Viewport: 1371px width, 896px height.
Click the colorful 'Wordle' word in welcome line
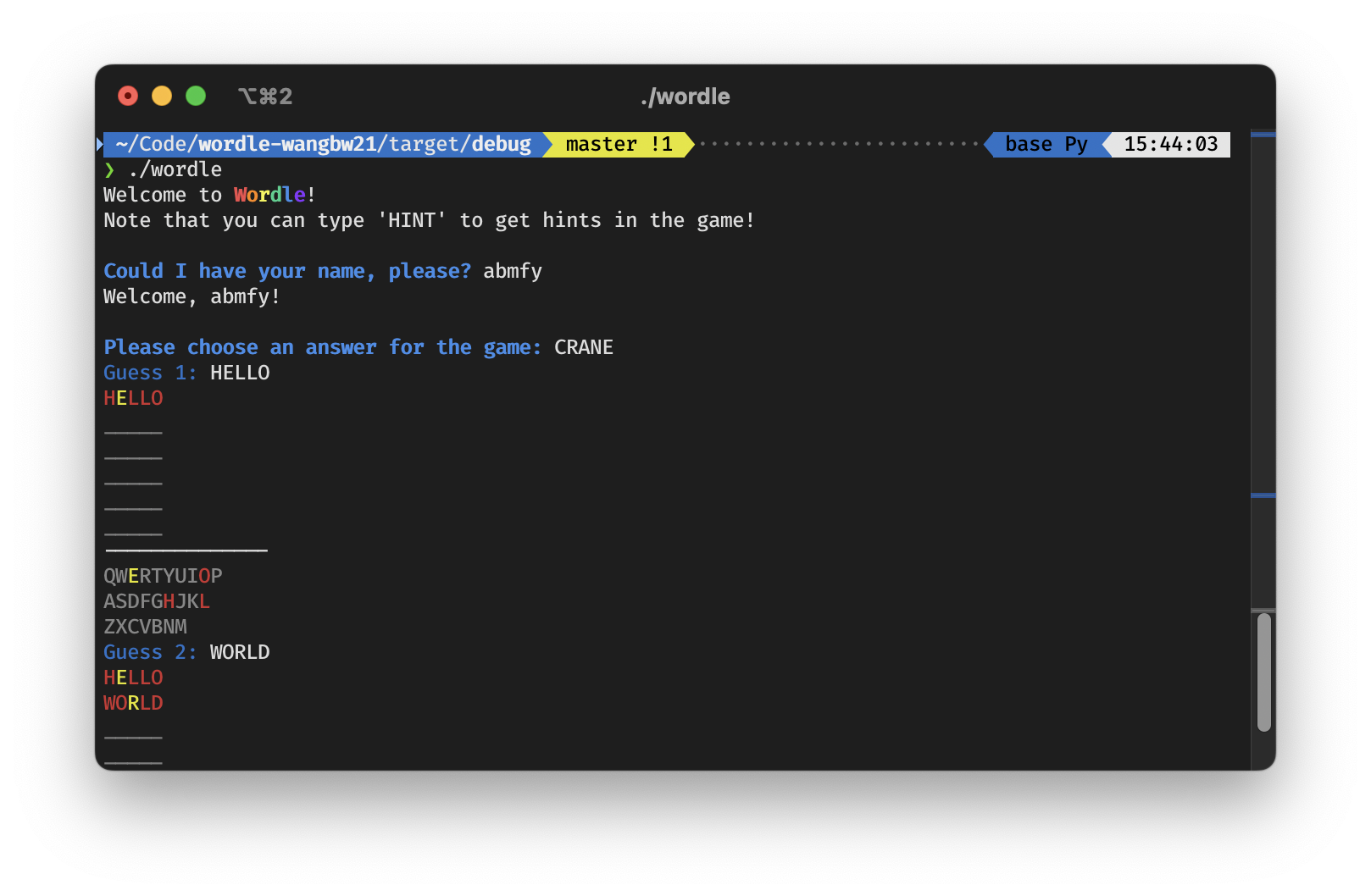269,195
